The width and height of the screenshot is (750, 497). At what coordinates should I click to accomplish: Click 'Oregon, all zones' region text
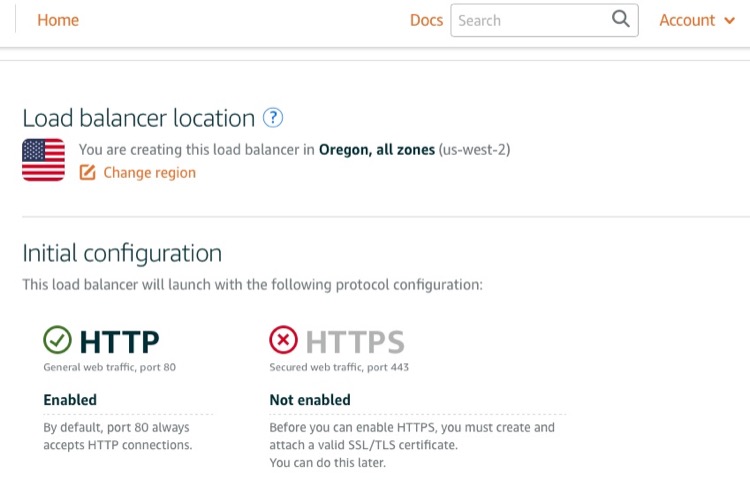click(x=377, y=150)
